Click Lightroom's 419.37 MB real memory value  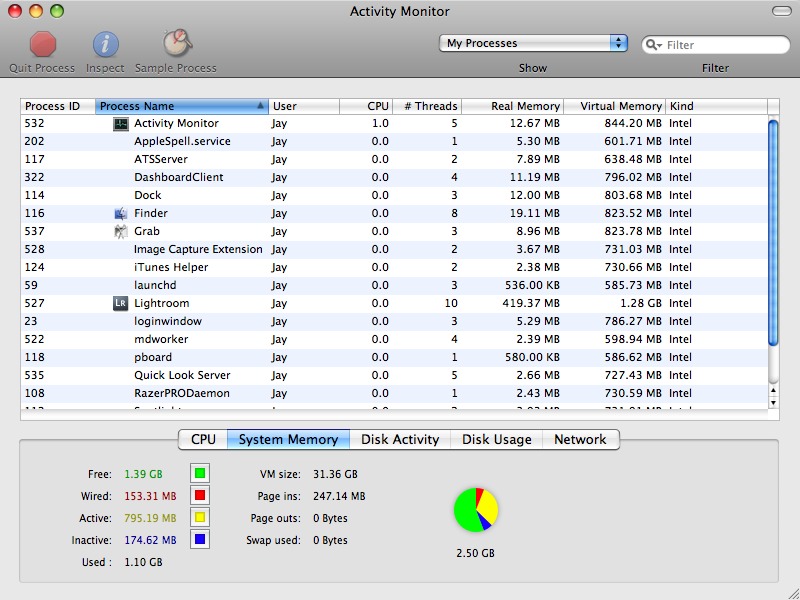[531, 304]
